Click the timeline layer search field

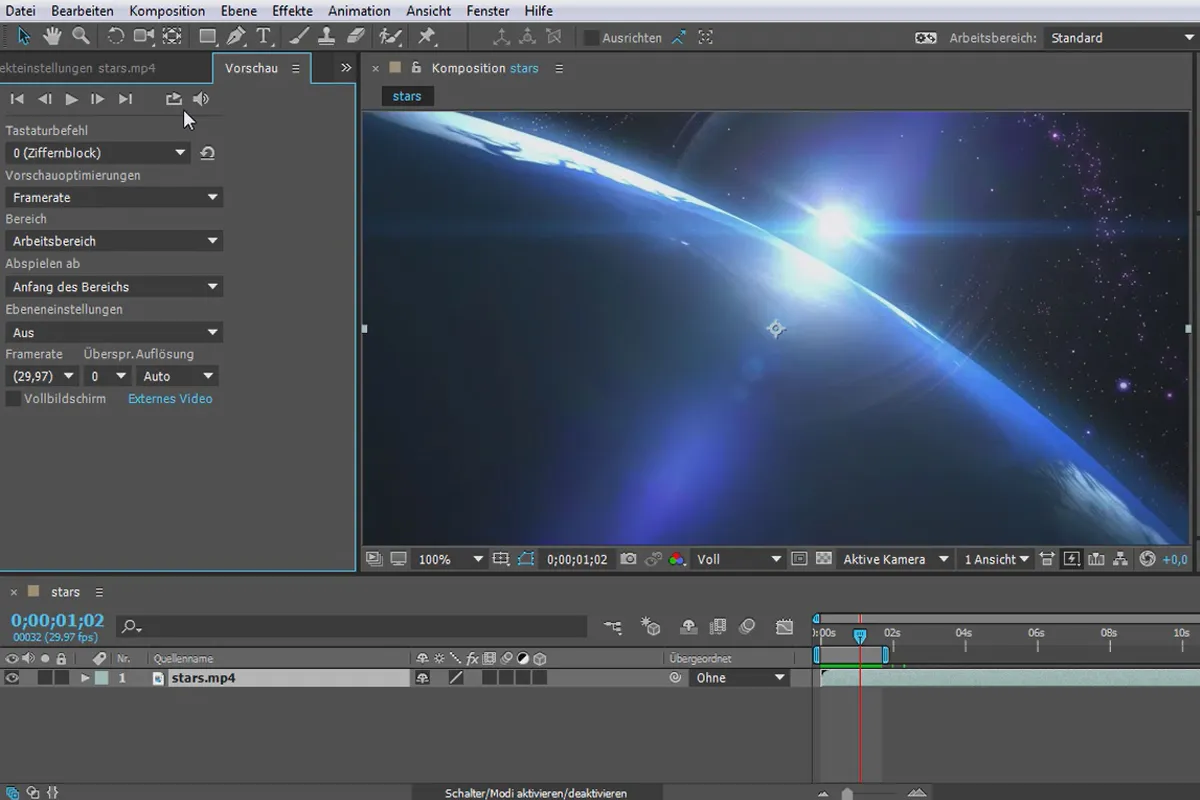pyautogui.click(x=352, y=627)
